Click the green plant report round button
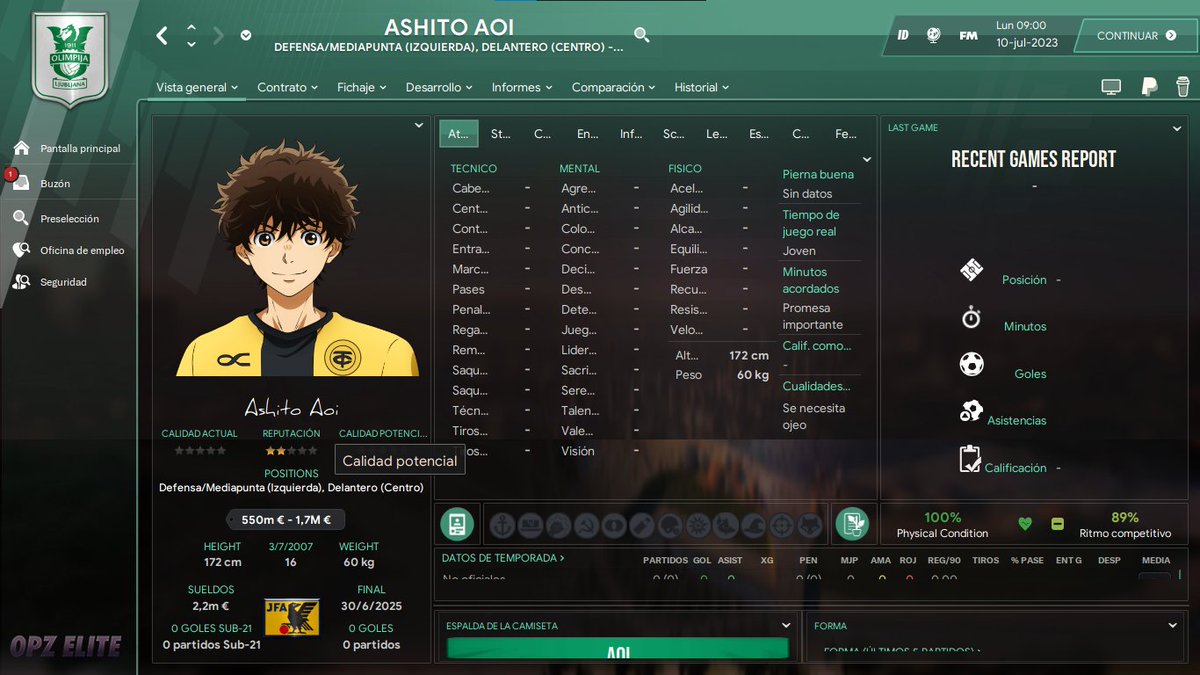The width and height of the screenshot is (1200, 675). (852, 524)
